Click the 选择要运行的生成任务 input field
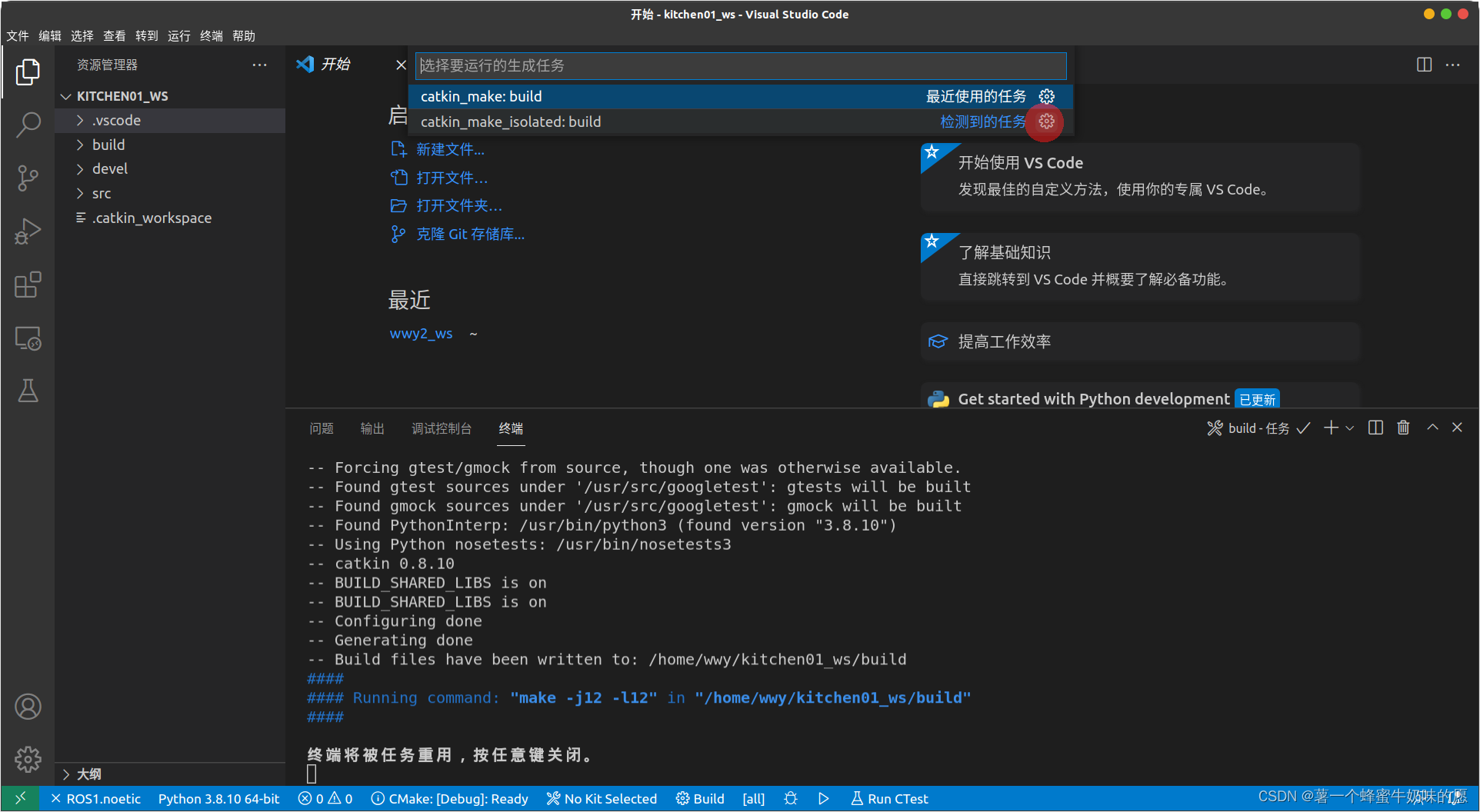1480x812 pixels. pos(741,65)
